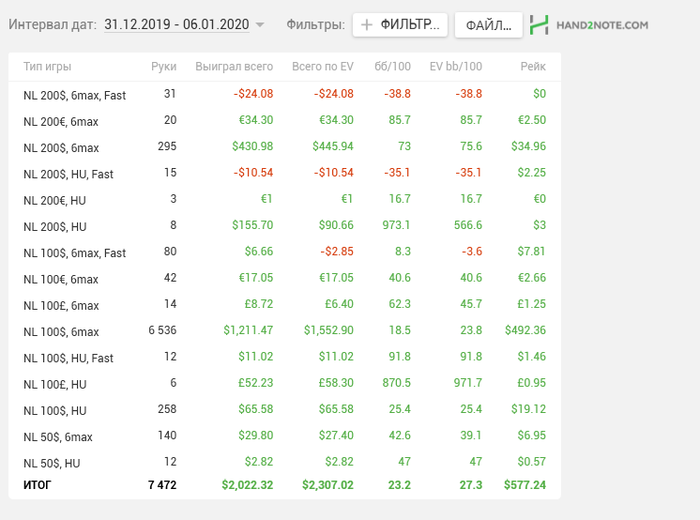Select the date range 31.12.2019 - 06.01.2020
700x520 pixels.
coord(177,24)
